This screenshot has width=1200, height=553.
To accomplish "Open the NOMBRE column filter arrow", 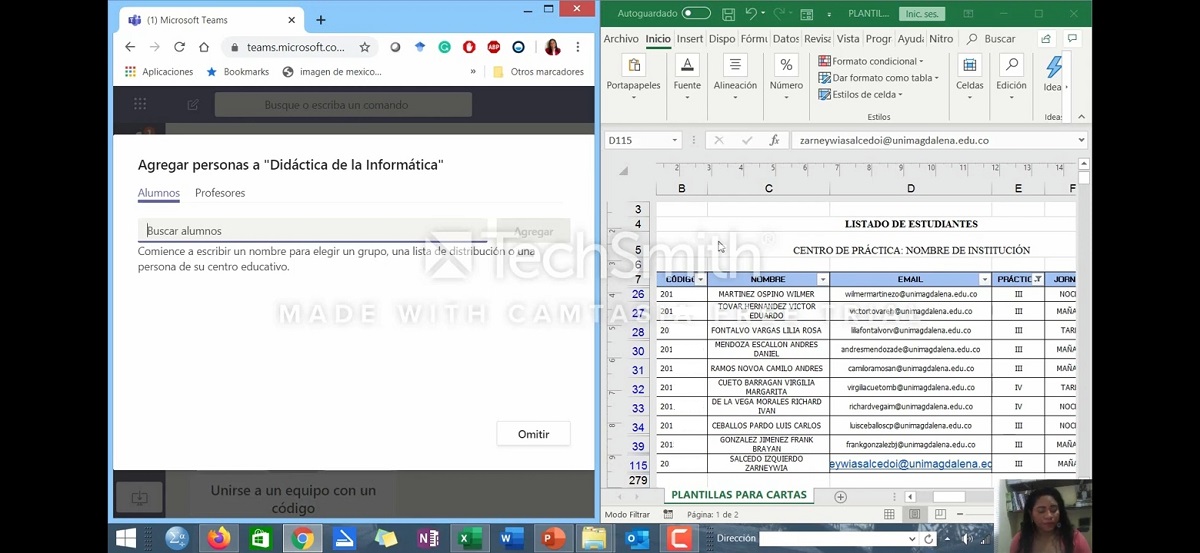I will click(823, 279).
